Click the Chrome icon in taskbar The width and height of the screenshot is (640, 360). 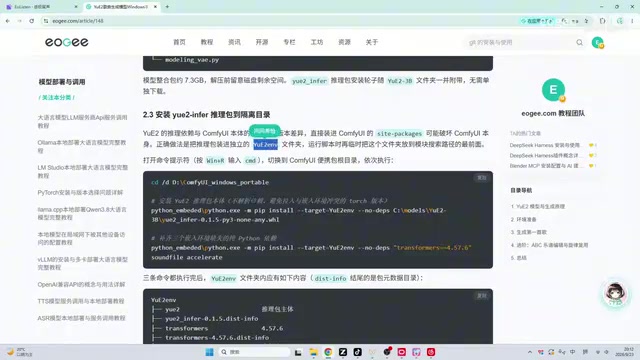(x=328, y=352)
